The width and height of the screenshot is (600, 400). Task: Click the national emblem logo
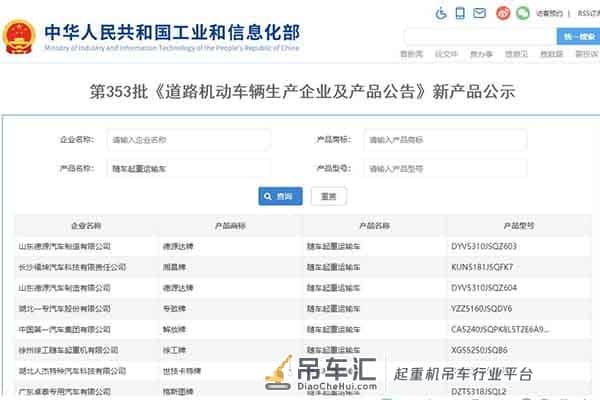pyautogui.click(x=18, y=37)
